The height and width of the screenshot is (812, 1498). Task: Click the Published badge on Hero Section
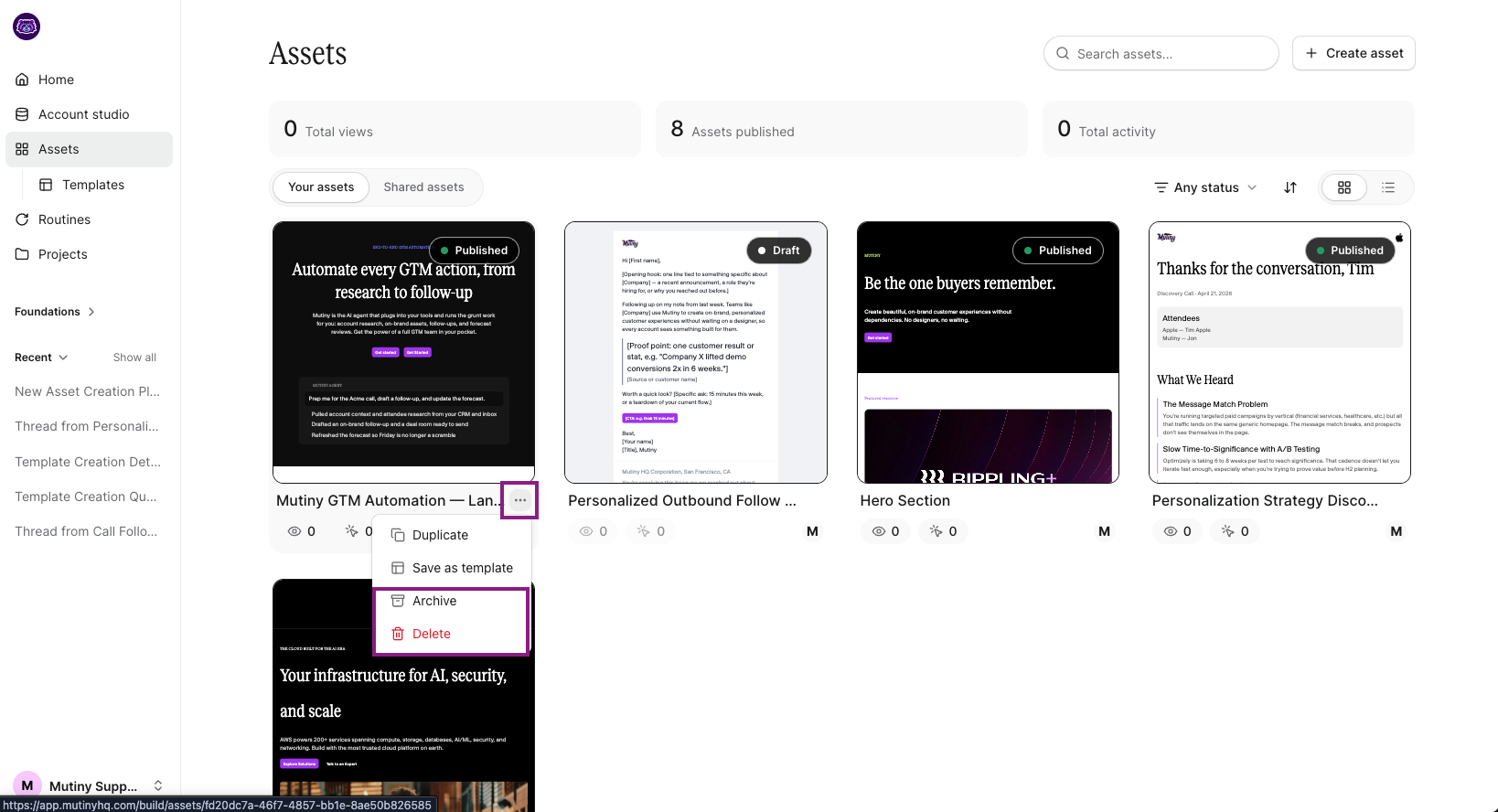pyautogui.click(x=1058, y=251)
